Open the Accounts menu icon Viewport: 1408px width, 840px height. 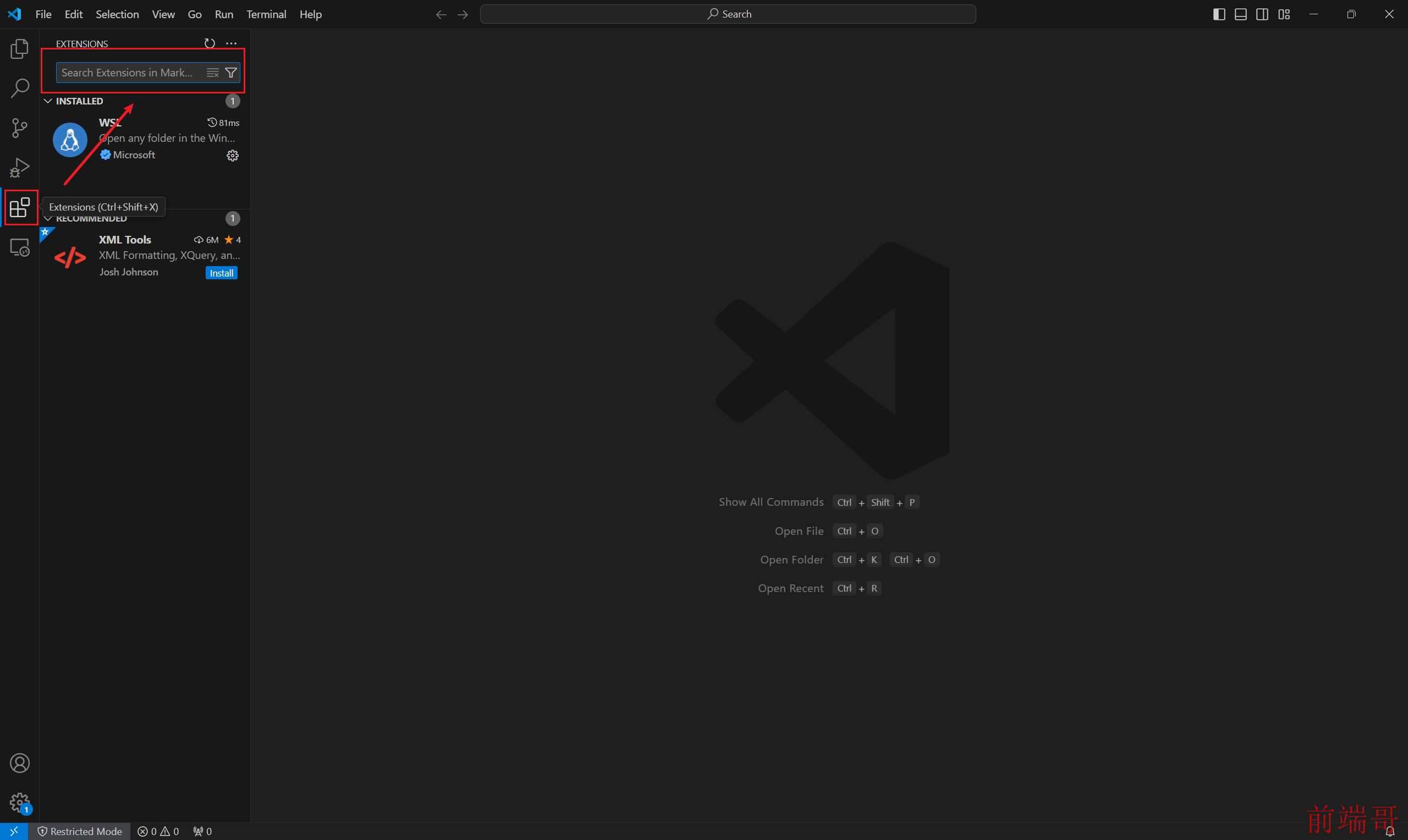pos(19,763)
